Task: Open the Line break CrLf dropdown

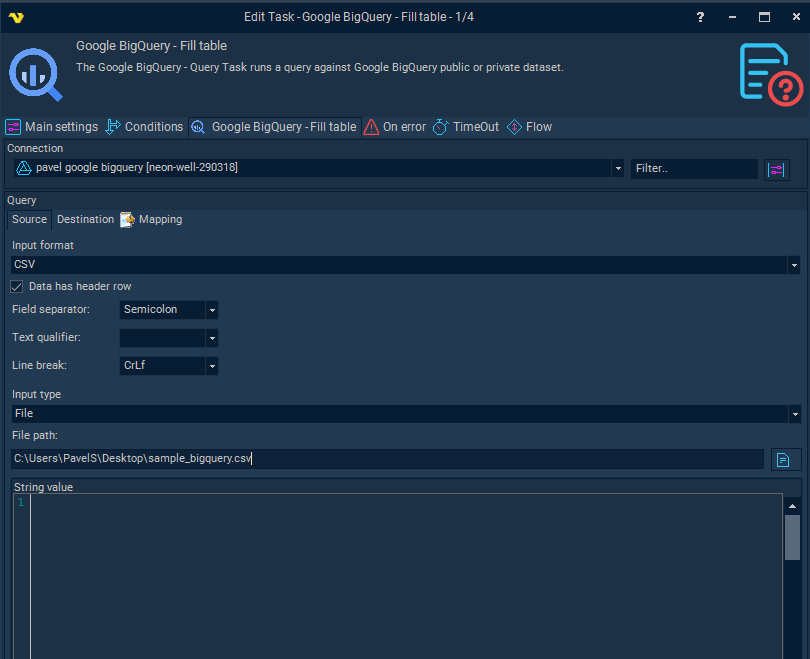Action: (x=212, y=366)
